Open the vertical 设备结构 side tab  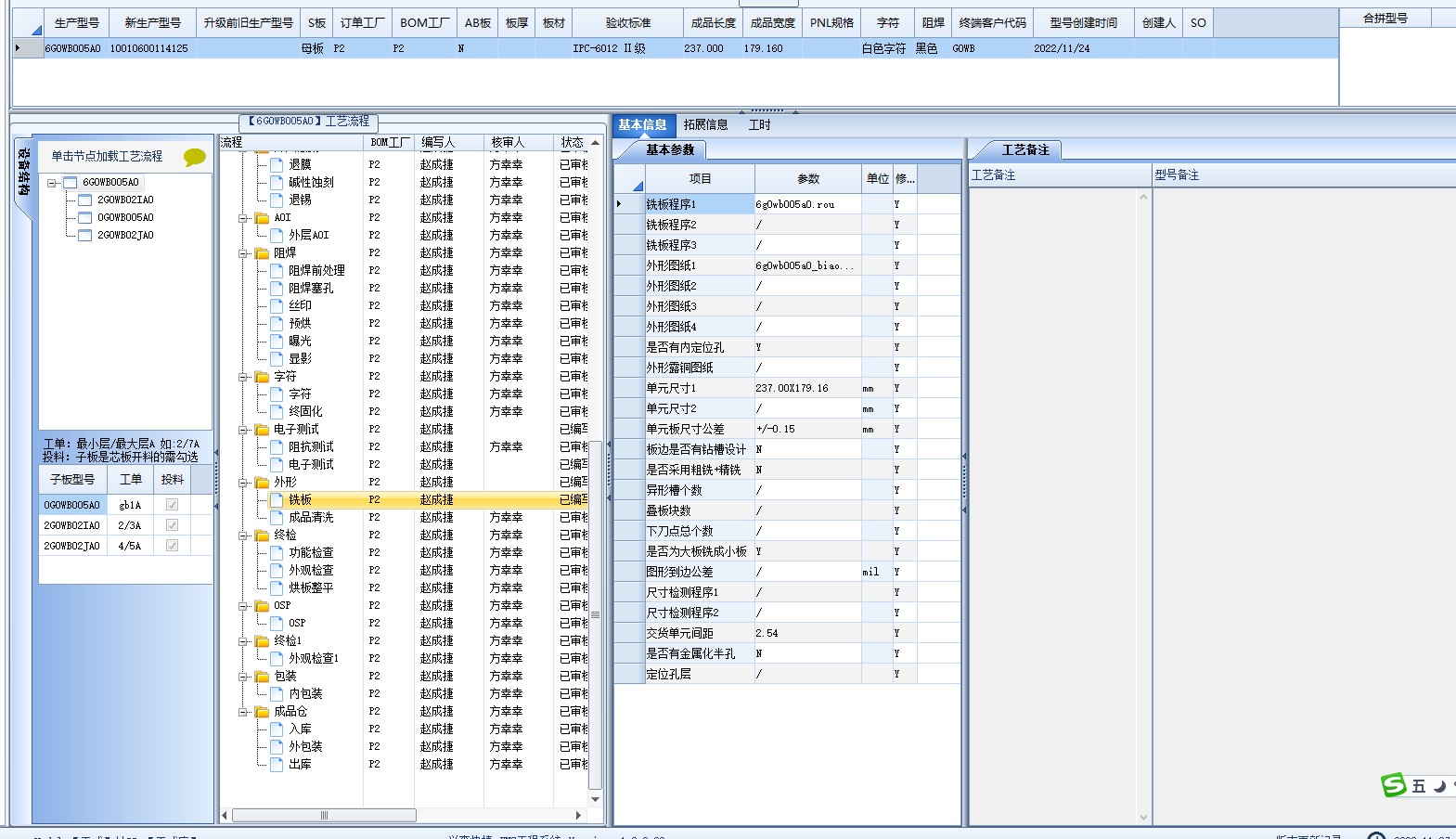[23, 174]
